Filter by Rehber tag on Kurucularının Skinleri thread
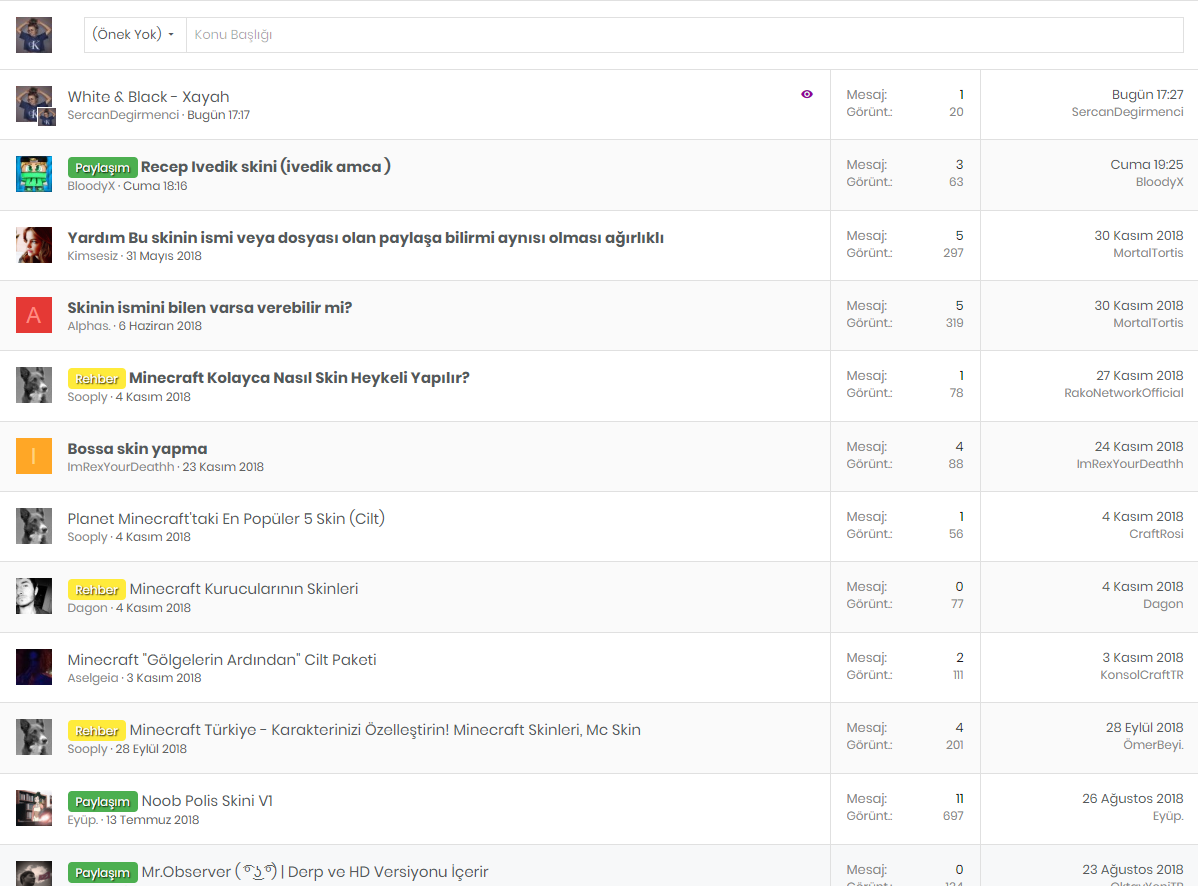This screenshot has width=1198, height=886. pyautogui.click(x=97, y=590)
